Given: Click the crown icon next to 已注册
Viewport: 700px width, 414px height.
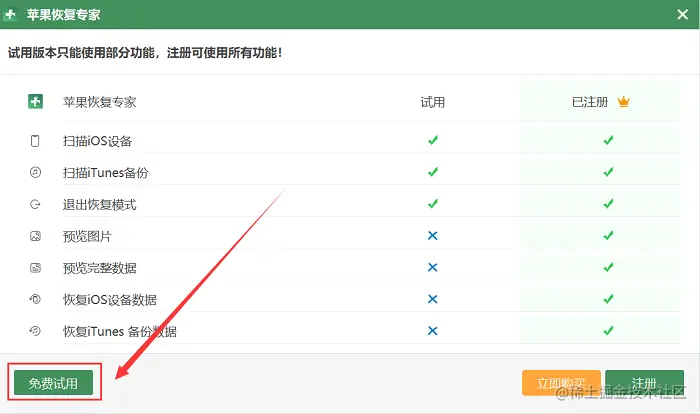Looking at the screenshot, I should 624,102.
